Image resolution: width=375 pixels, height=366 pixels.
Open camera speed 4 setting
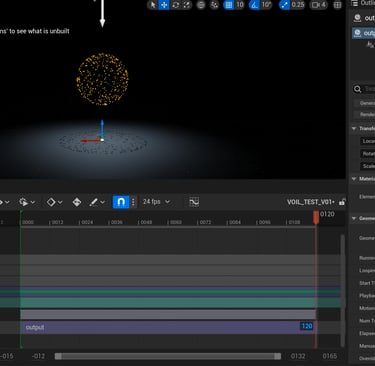[319, 5]
